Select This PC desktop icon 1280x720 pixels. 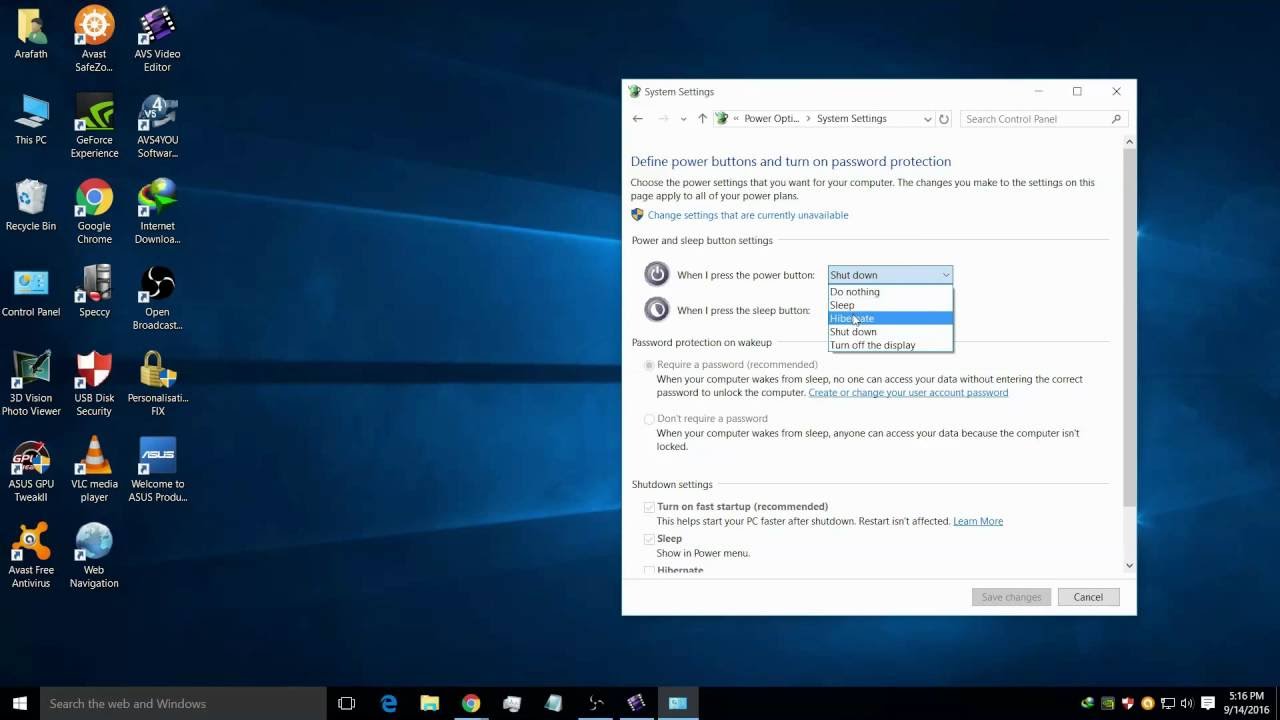coord(31,120)
